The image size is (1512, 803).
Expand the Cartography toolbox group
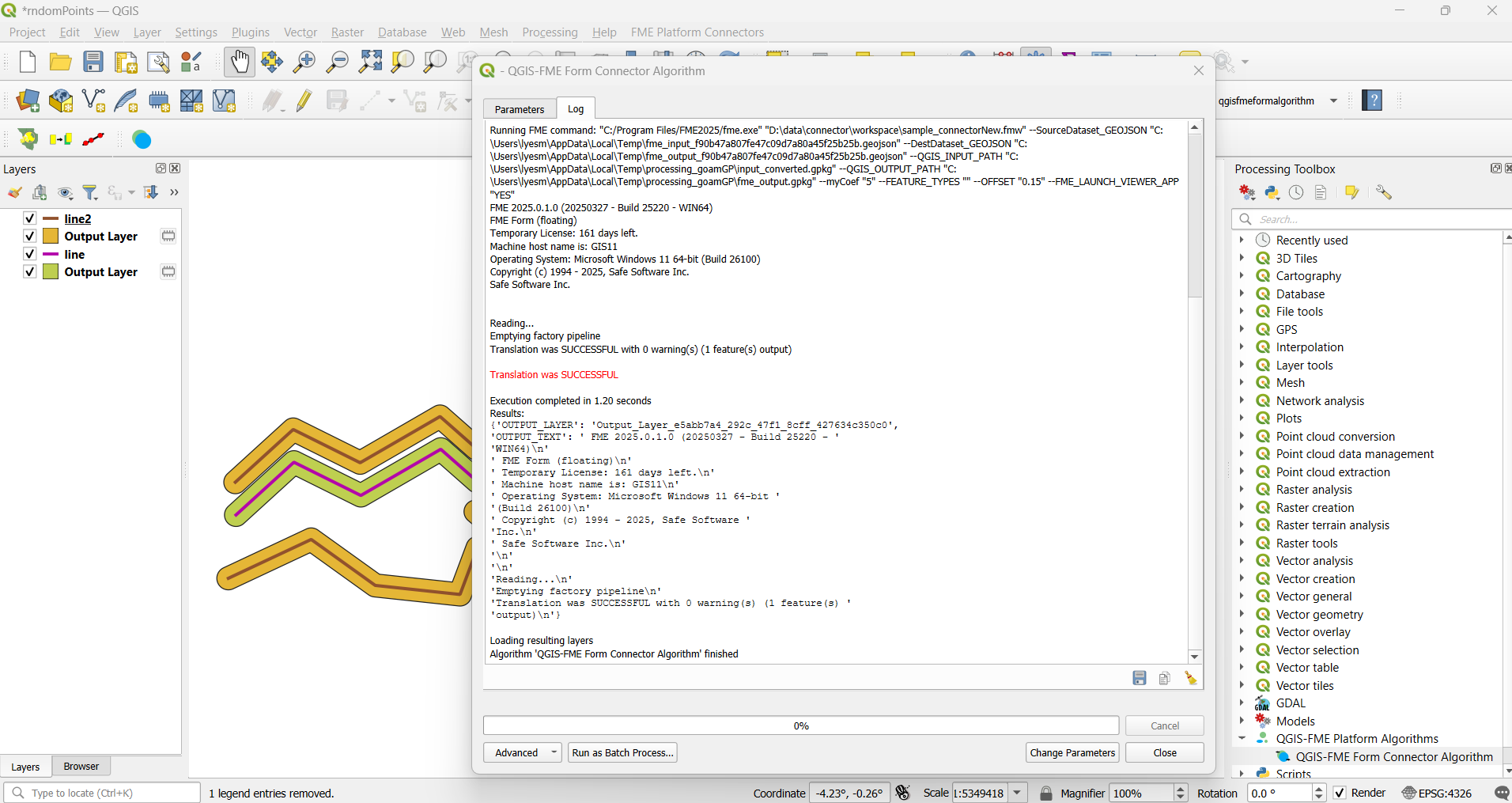pos(1242,275)
